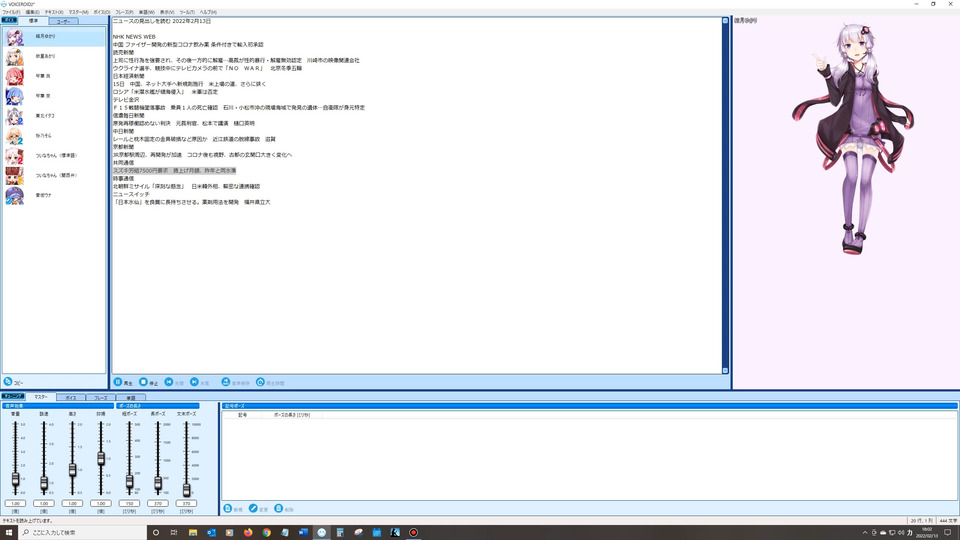The height and width of the screenshot is (540, 960).
Task: Add a symbol pause with 新規 button
Action: [233, 509]
